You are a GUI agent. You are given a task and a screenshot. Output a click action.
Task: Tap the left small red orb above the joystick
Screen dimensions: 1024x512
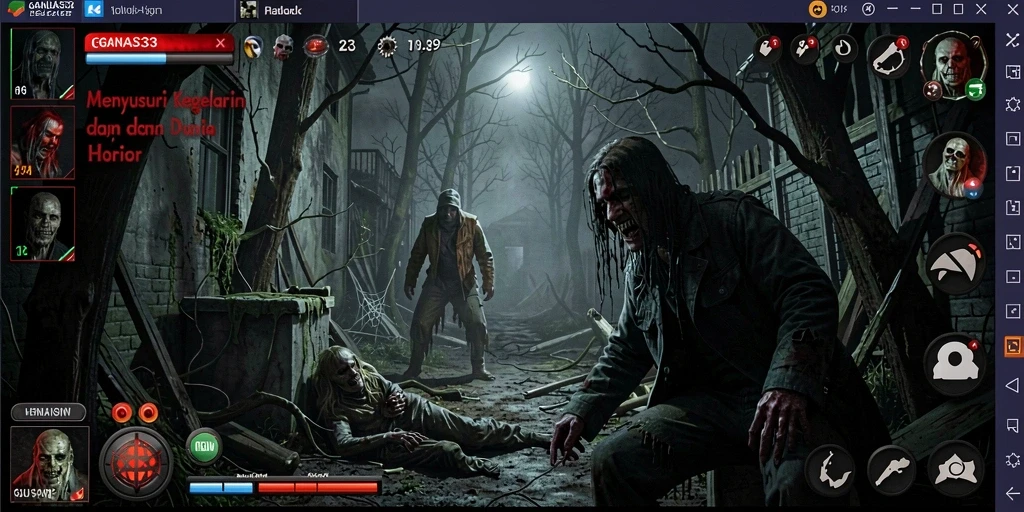click(x=122, y=412)
